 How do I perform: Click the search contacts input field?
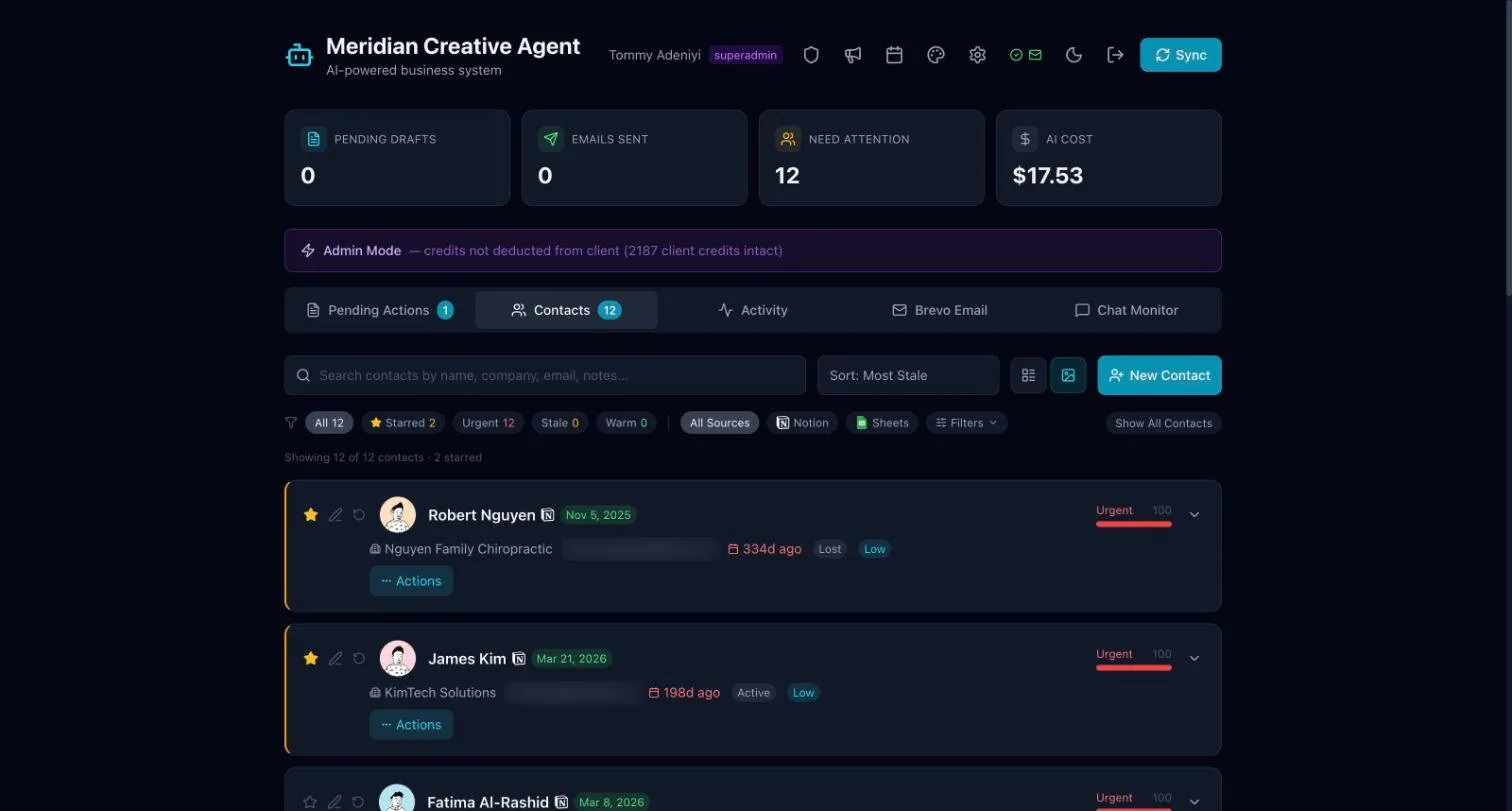pos(545,375)
